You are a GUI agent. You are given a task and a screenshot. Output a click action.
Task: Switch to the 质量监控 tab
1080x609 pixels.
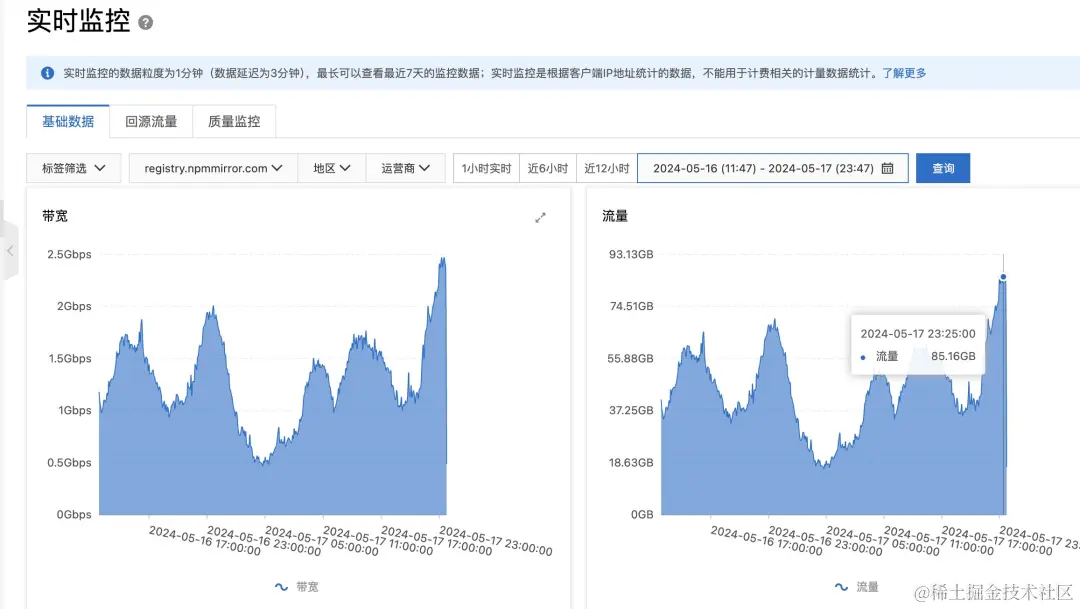234,121
